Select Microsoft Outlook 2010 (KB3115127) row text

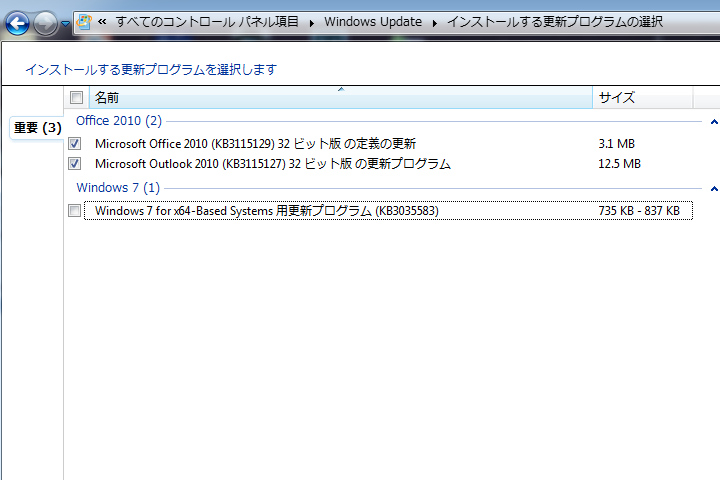click(273, 164)
